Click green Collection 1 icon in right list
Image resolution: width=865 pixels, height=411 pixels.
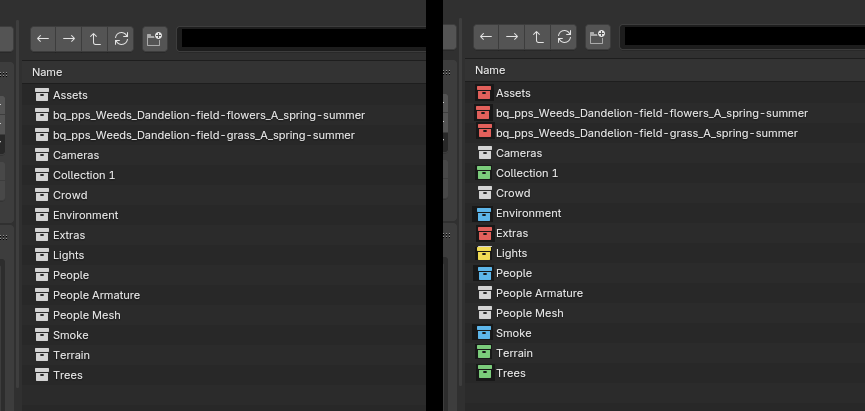(484, 173)
